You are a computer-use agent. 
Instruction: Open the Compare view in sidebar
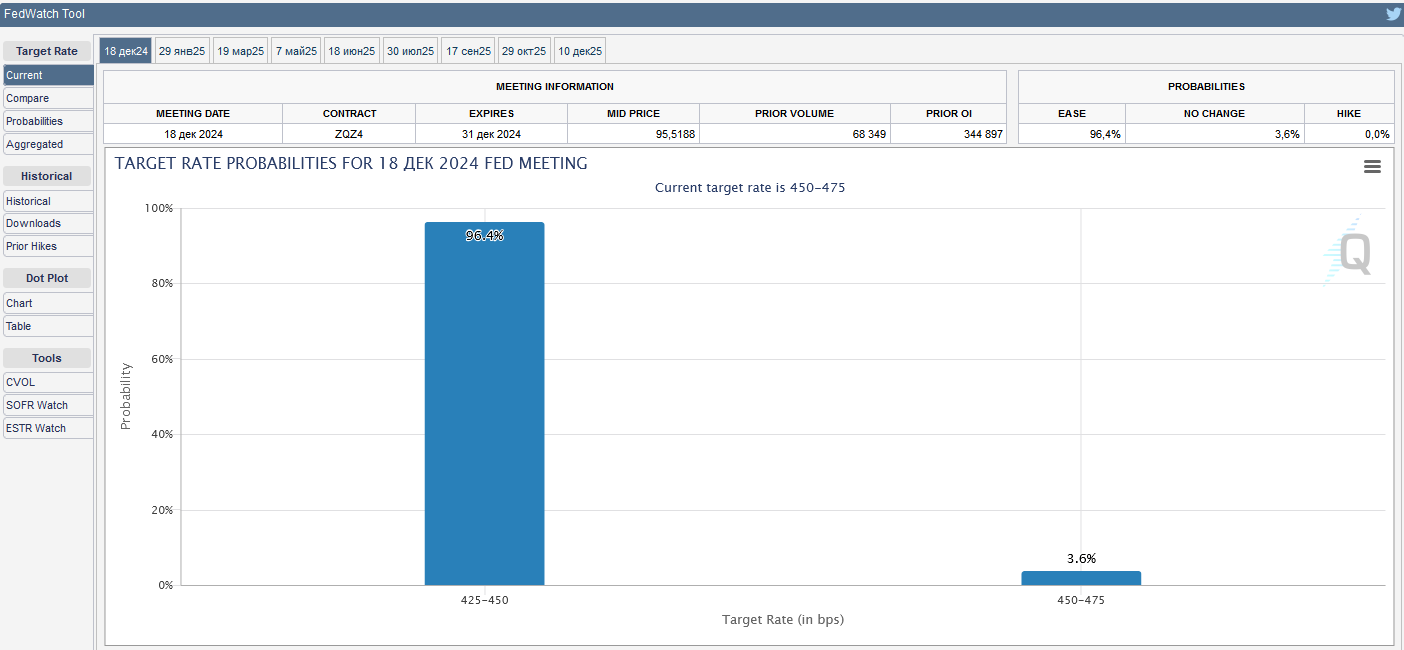(48, 98)
